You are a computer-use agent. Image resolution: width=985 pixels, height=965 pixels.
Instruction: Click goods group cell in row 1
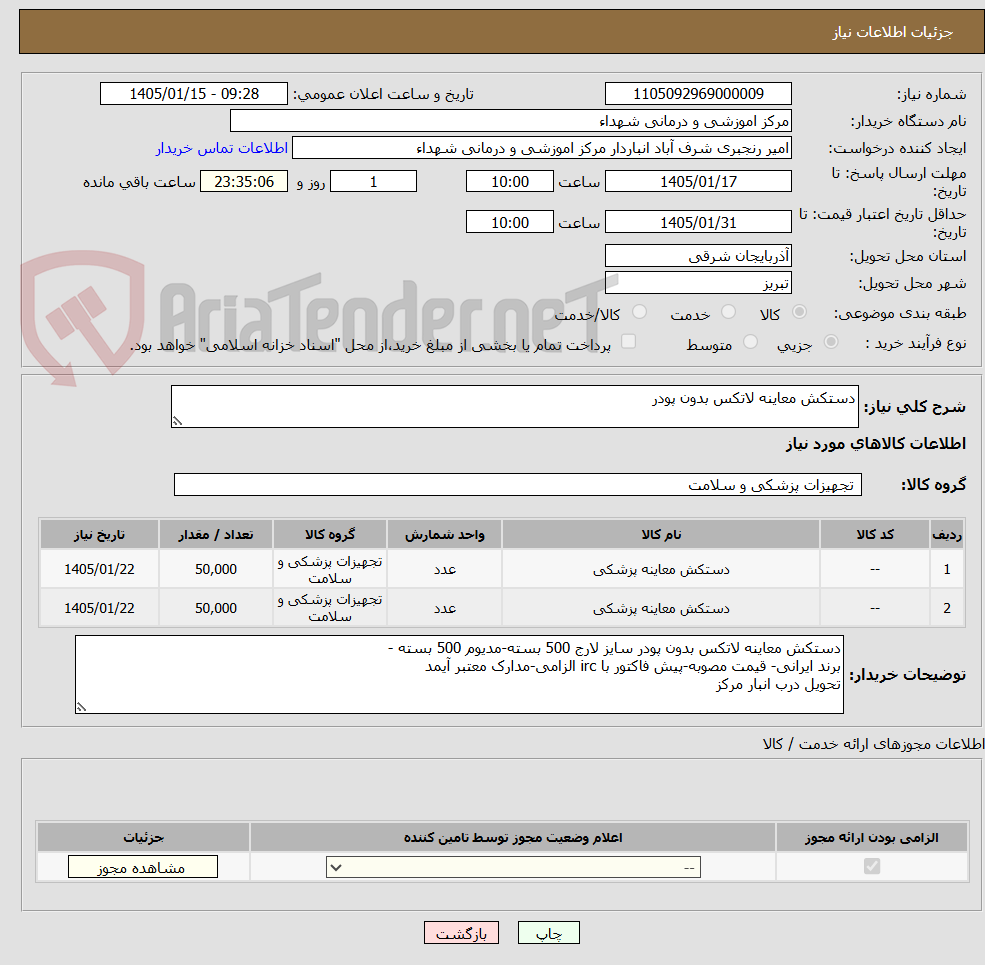(x=330, y=569)
